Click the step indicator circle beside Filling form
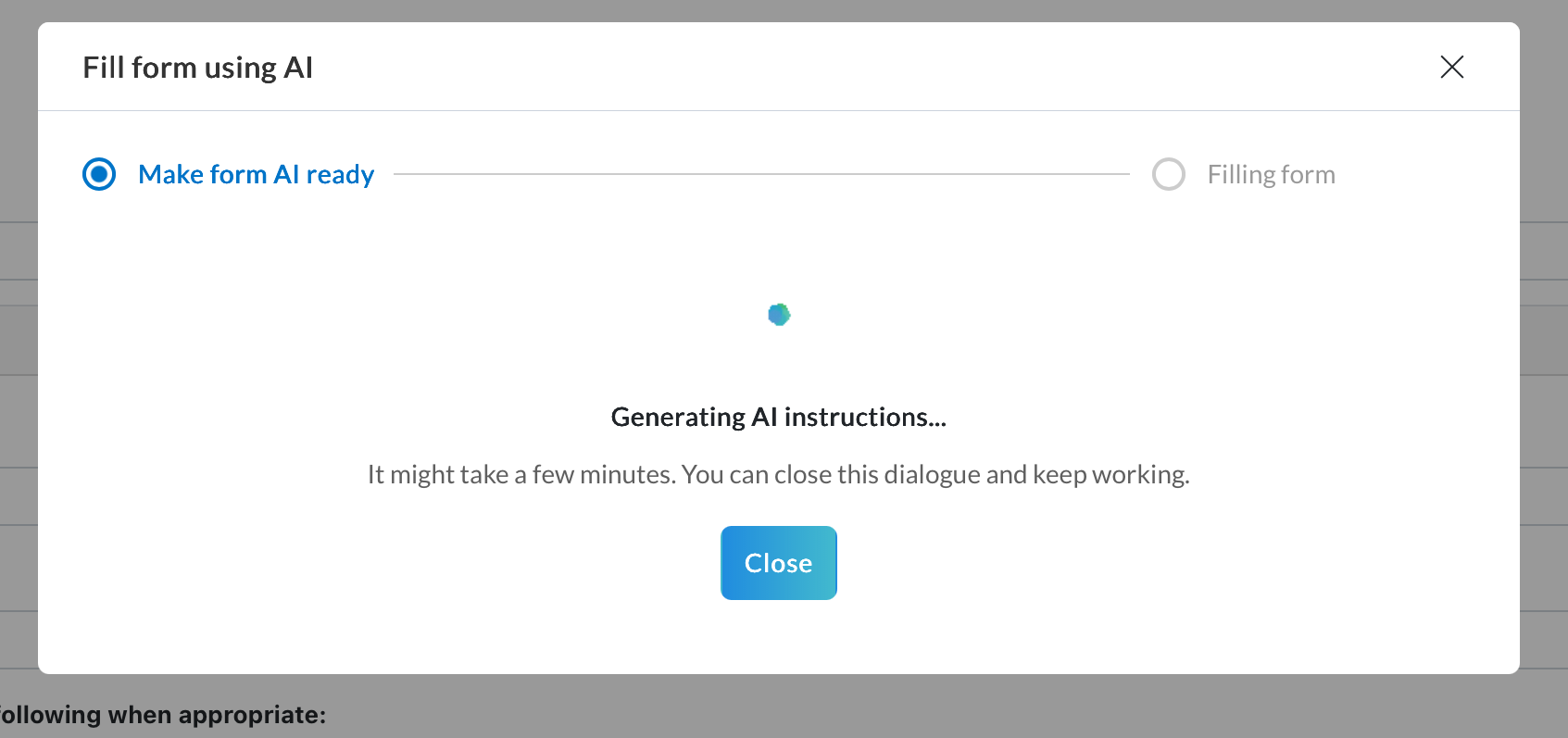Screen dimensions: 1568x738 (x=1169, y=174)
